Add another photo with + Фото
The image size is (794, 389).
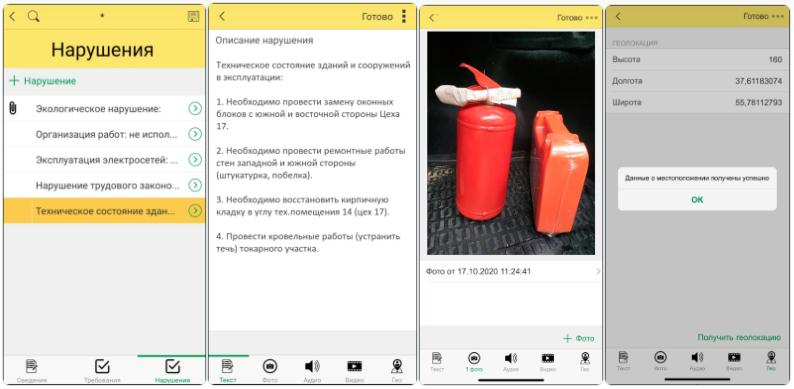[579, 338]
